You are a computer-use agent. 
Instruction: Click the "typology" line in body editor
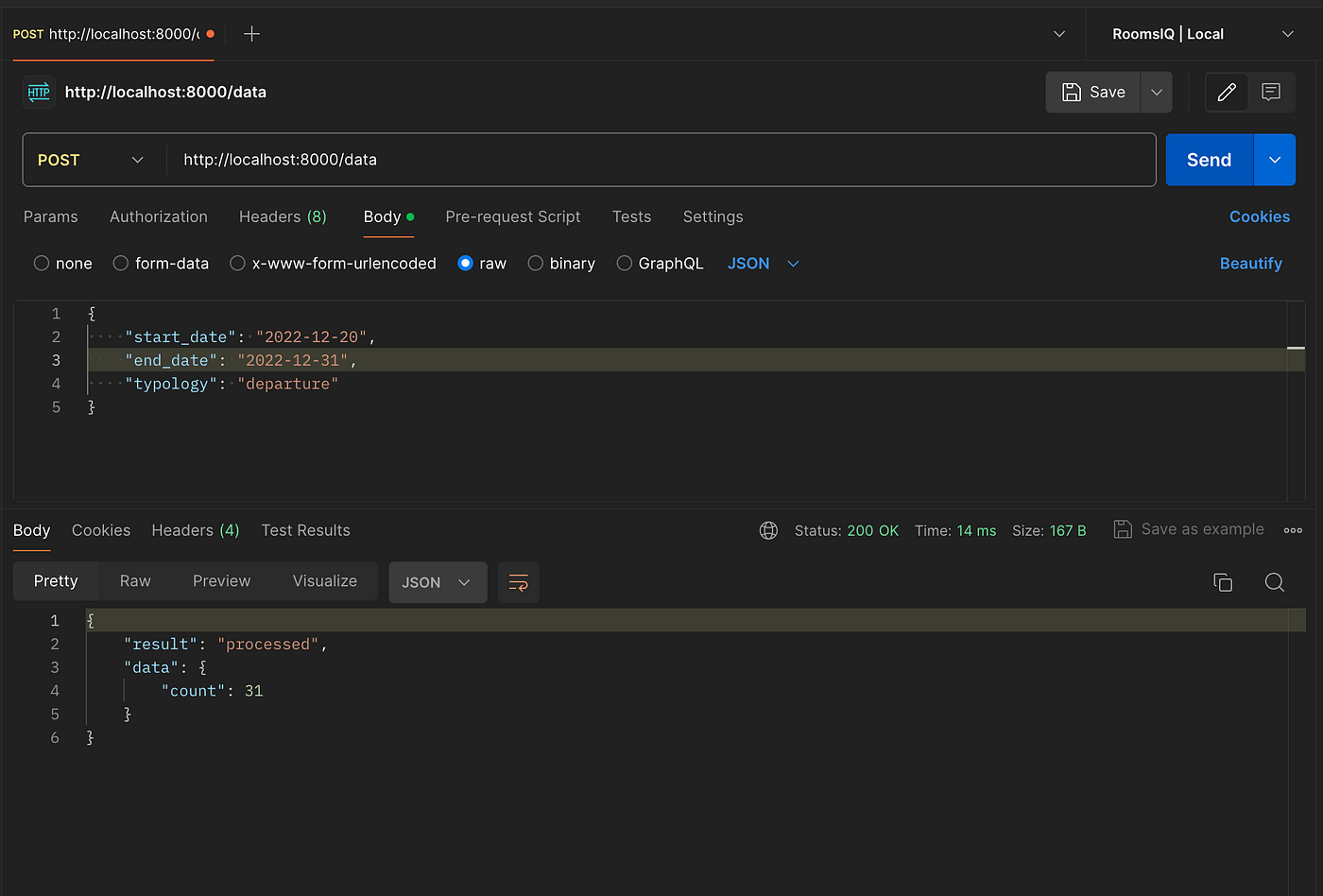232,384
